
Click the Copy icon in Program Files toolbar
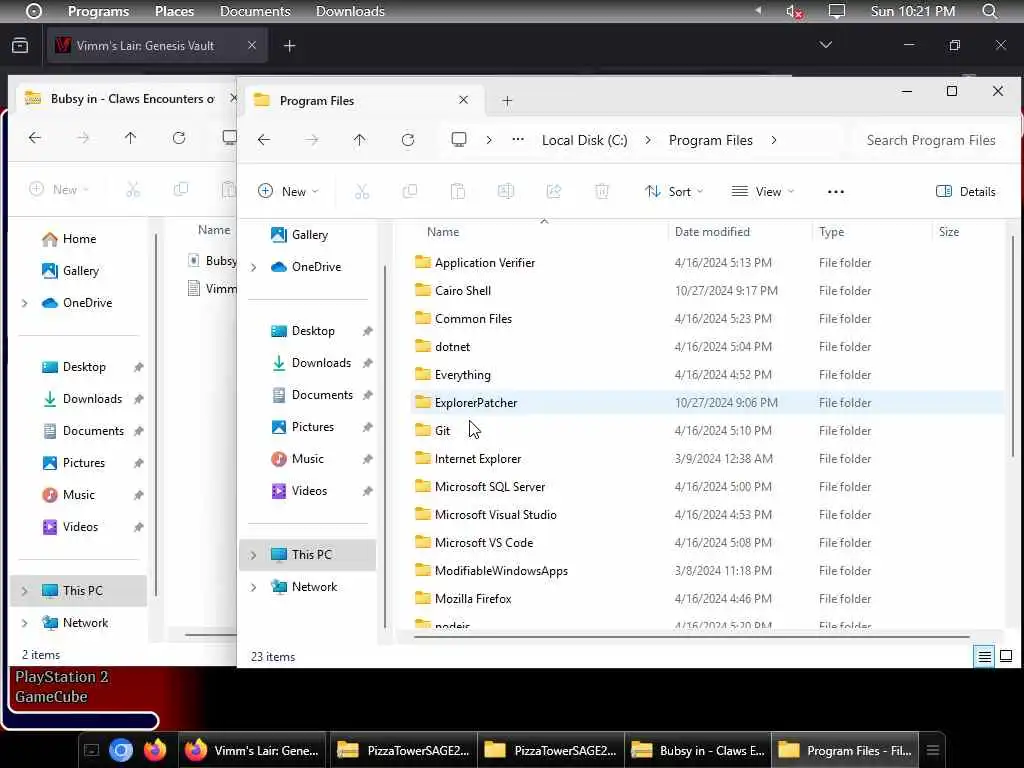tap(410, 191)
